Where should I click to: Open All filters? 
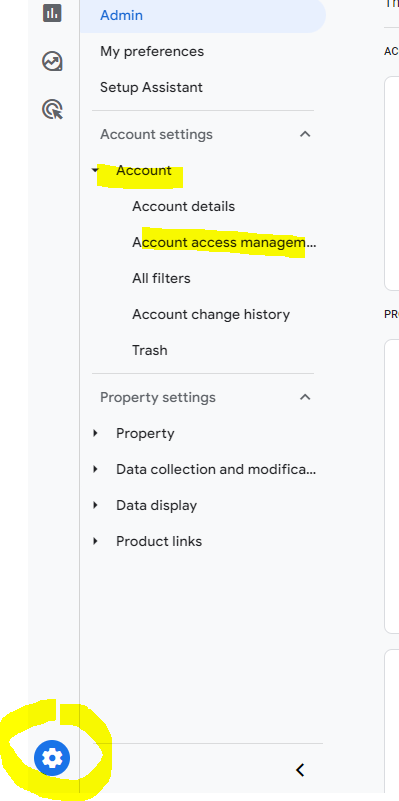(161, 278)
